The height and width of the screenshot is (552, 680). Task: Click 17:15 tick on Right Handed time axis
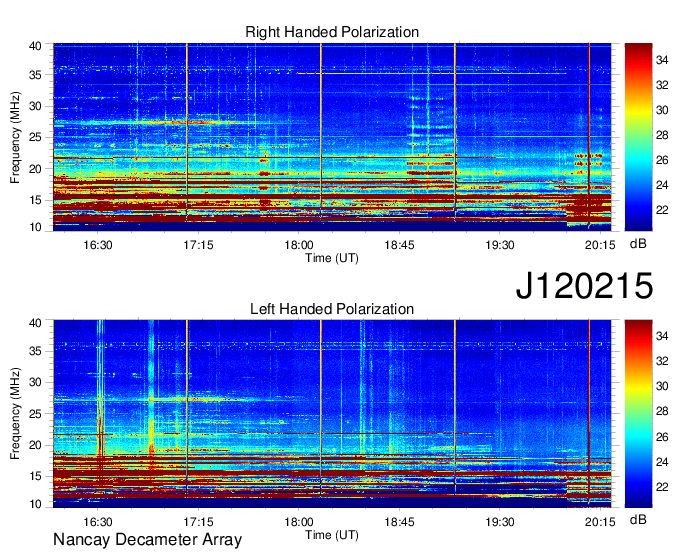[x=198, y=245]
